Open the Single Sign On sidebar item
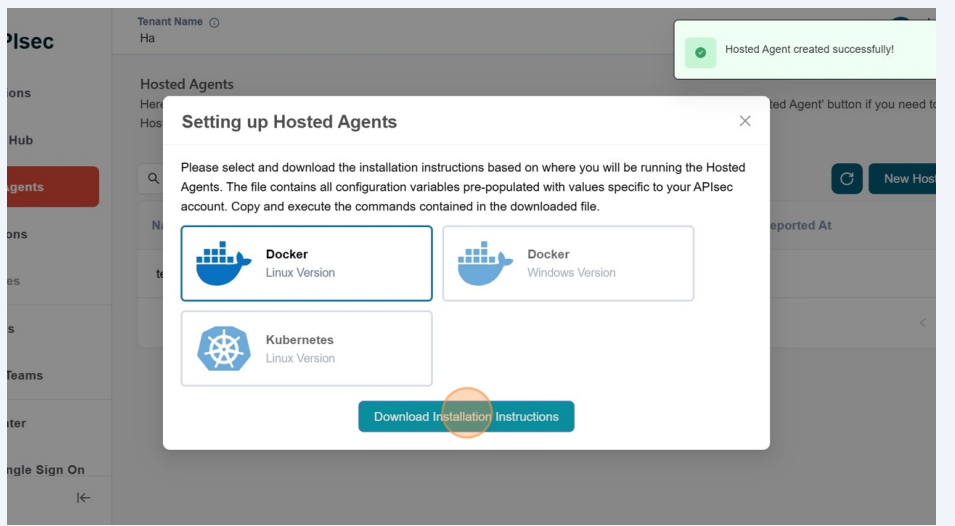Screen dimensions: 955x526 (46, 470)
